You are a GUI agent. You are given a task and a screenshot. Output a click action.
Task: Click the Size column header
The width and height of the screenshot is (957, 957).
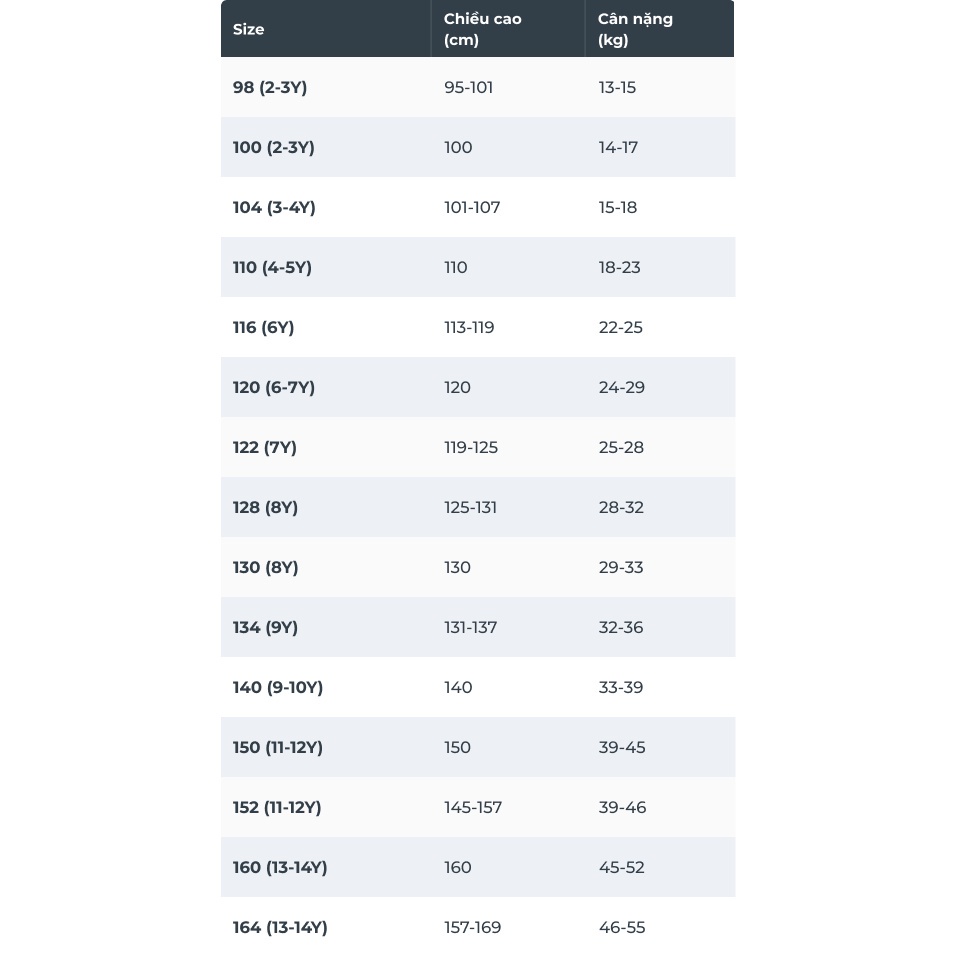[249, 29]
